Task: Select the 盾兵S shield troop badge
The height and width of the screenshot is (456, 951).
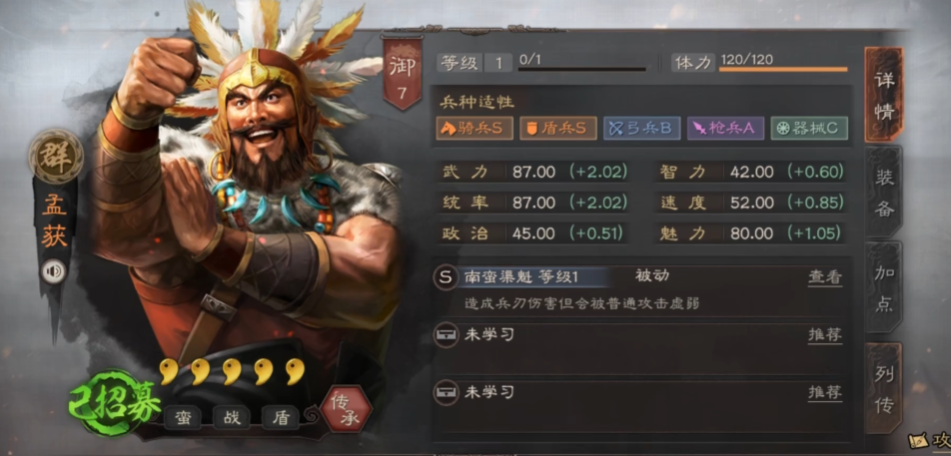Action: pyautogui.click(x=558, y=128)
